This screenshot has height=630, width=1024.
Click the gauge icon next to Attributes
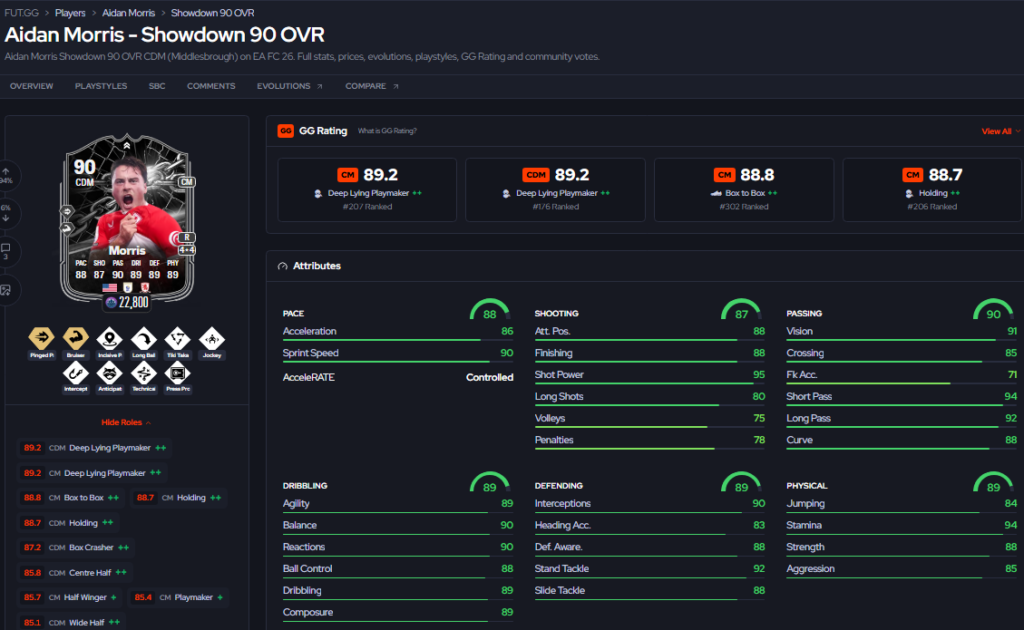(283, 266)
